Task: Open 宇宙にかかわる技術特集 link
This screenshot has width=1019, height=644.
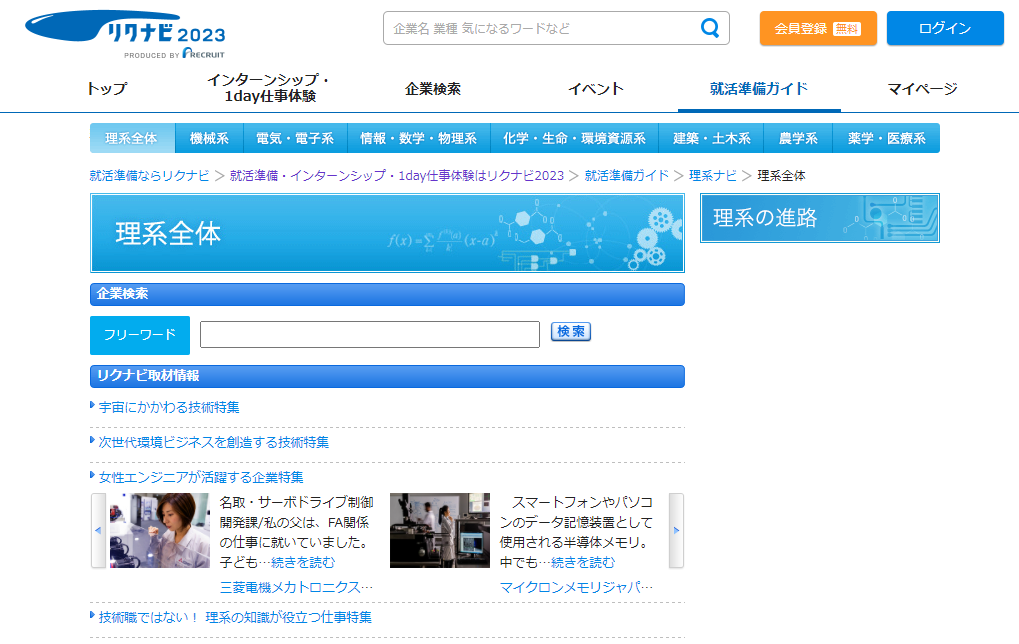Action: tap(169, 407)
